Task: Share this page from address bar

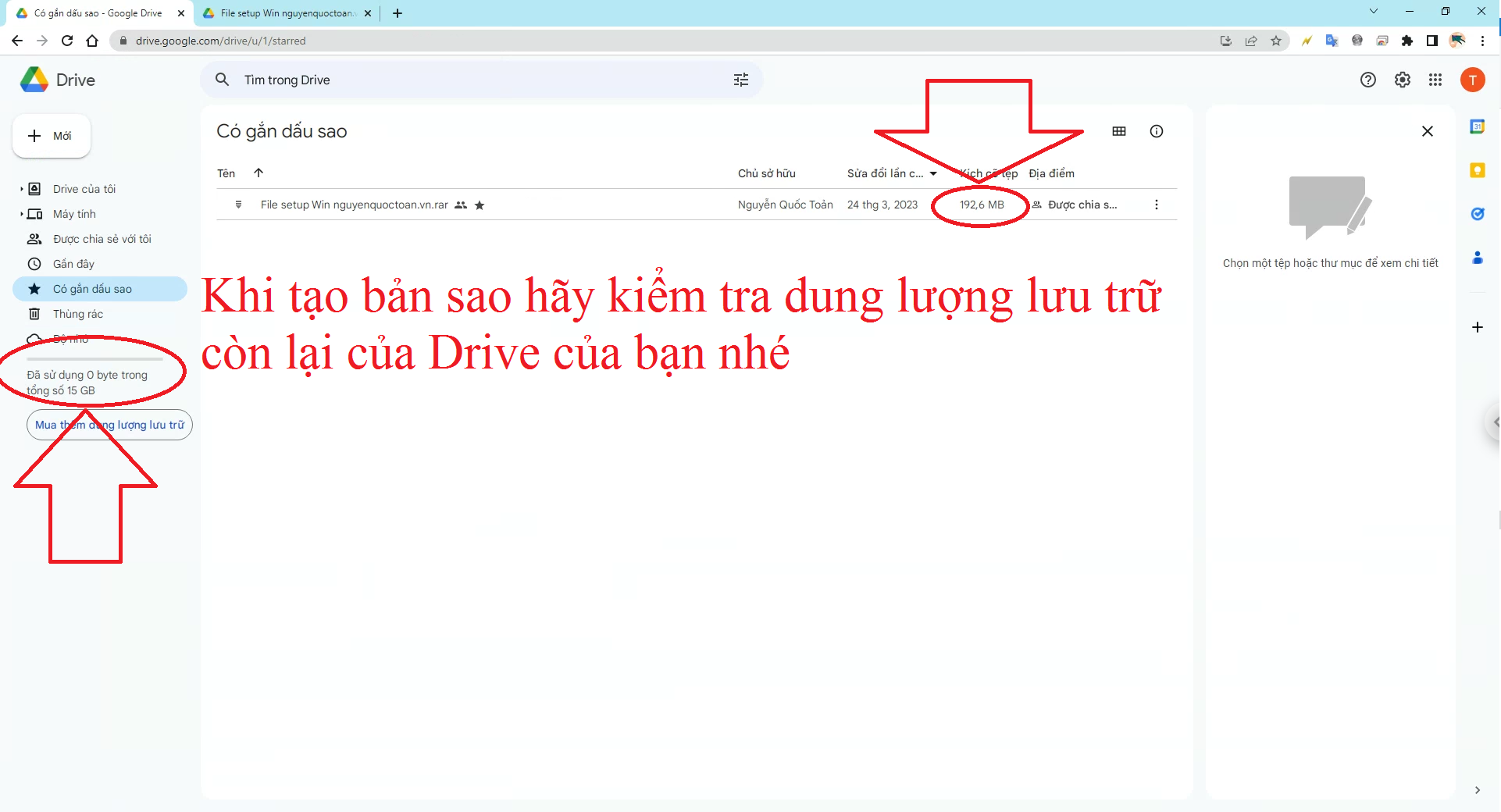Action: (x=1251, y=41)
